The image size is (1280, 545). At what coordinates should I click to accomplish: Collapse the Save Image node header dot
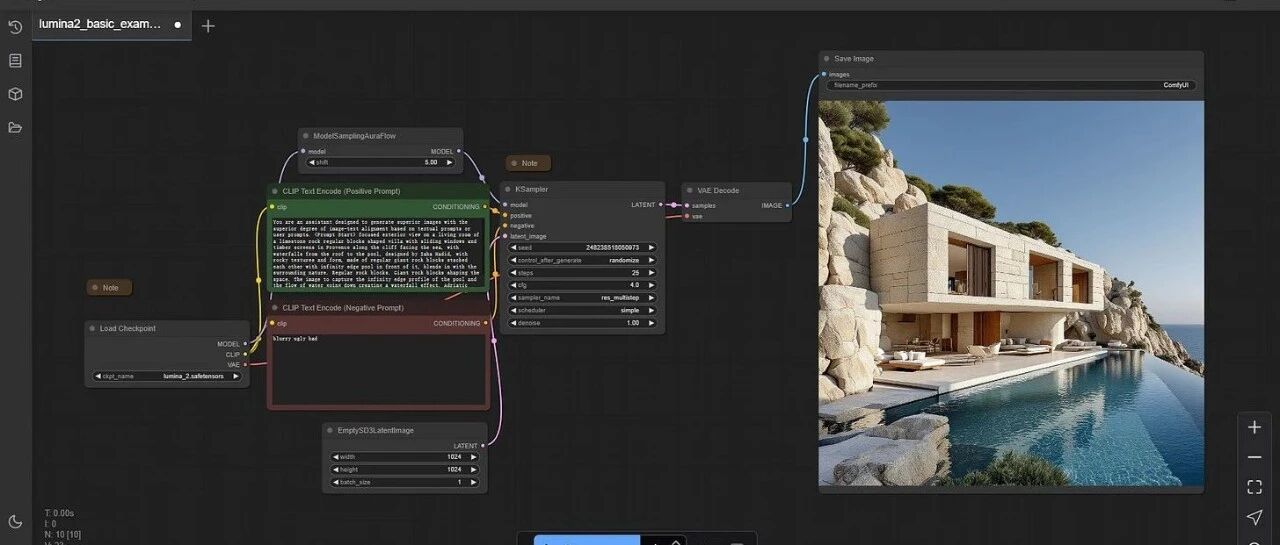826,59
